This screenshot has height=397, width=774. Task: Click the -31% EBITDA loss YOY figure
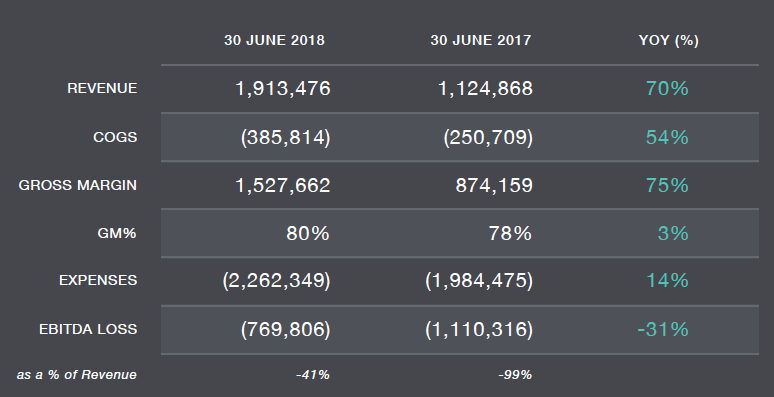tap(663, 329)
